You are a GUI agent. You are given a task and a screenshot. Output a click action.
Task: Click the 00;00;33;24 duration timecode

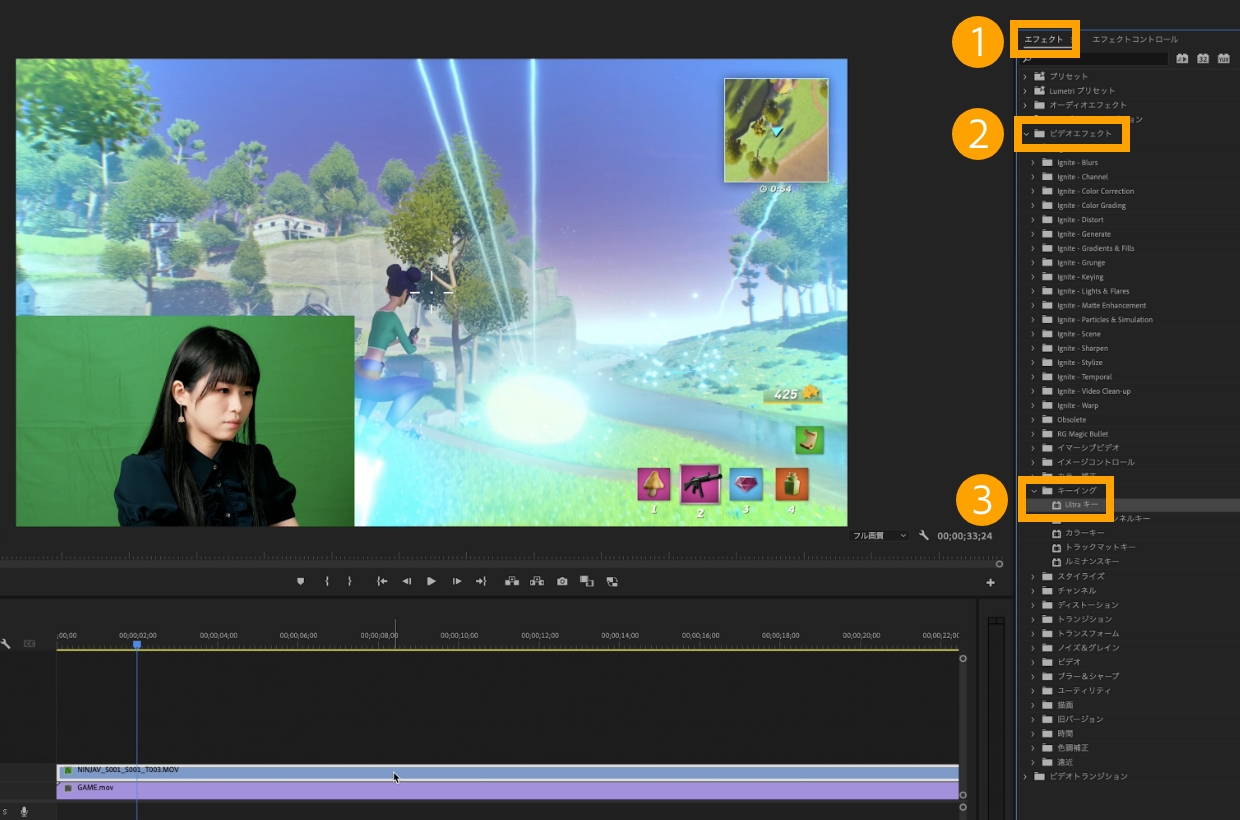coord(965,536)
